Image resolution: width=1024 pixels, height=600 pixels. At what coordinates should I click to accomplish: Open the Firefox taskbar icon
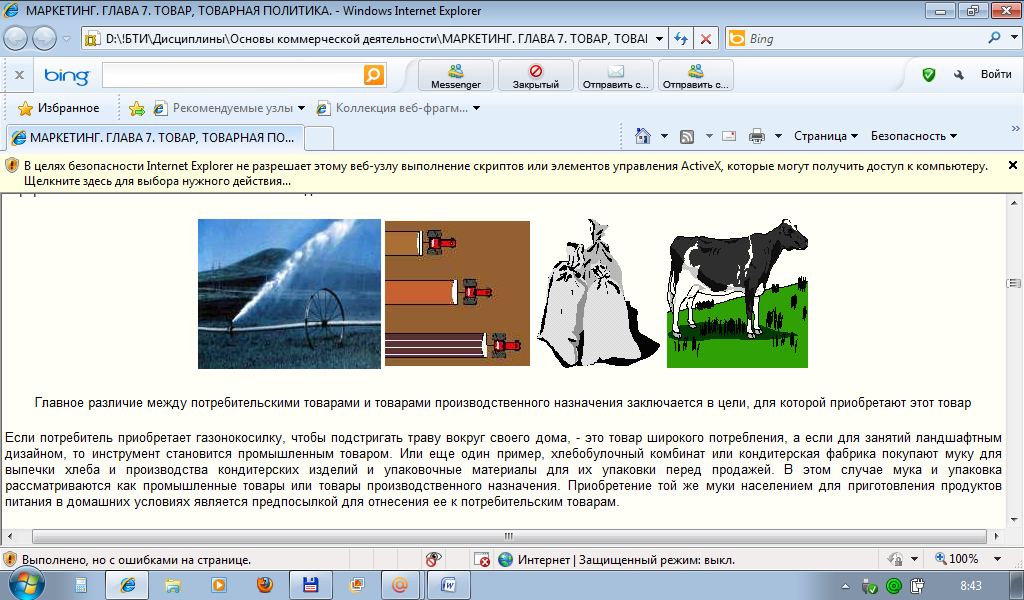click(265, 585)
